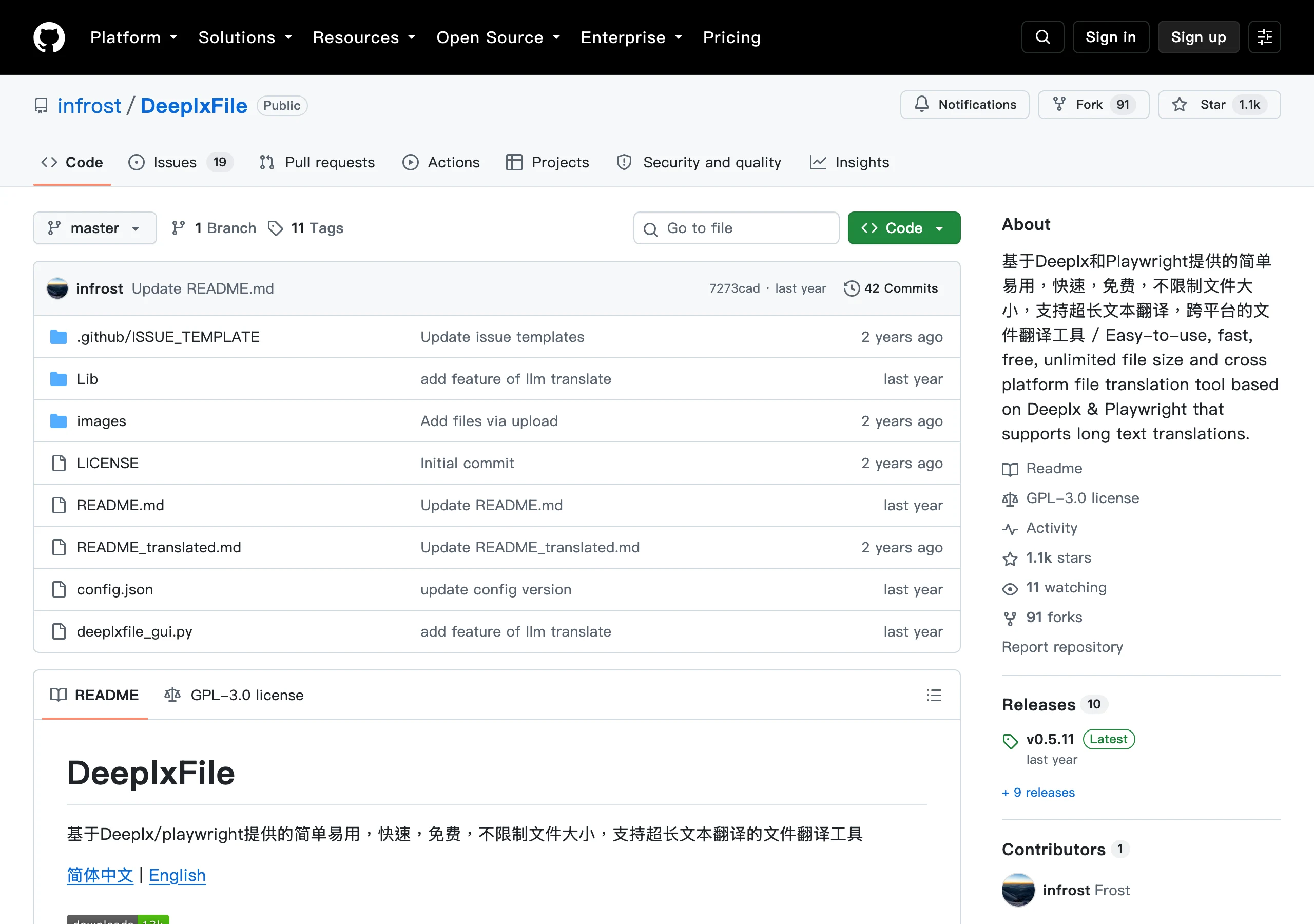This screenshot has width=1314, height=924.
Task: Open the .github/ISSUE_TEMPLATE folder
Action: [168, 337]
